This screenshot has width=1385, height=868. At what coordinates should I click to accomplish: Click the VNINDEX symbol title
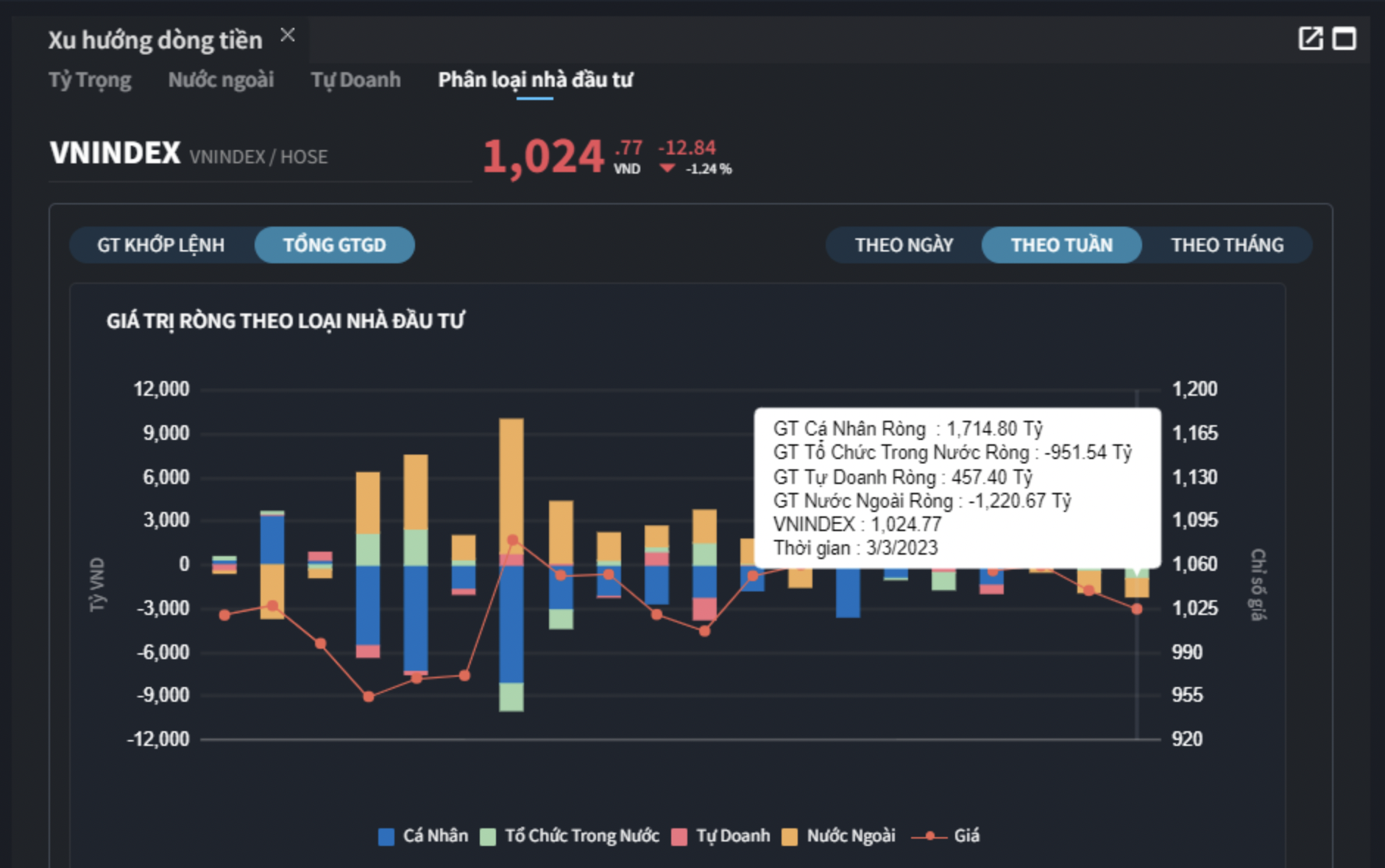click(115, 153)
